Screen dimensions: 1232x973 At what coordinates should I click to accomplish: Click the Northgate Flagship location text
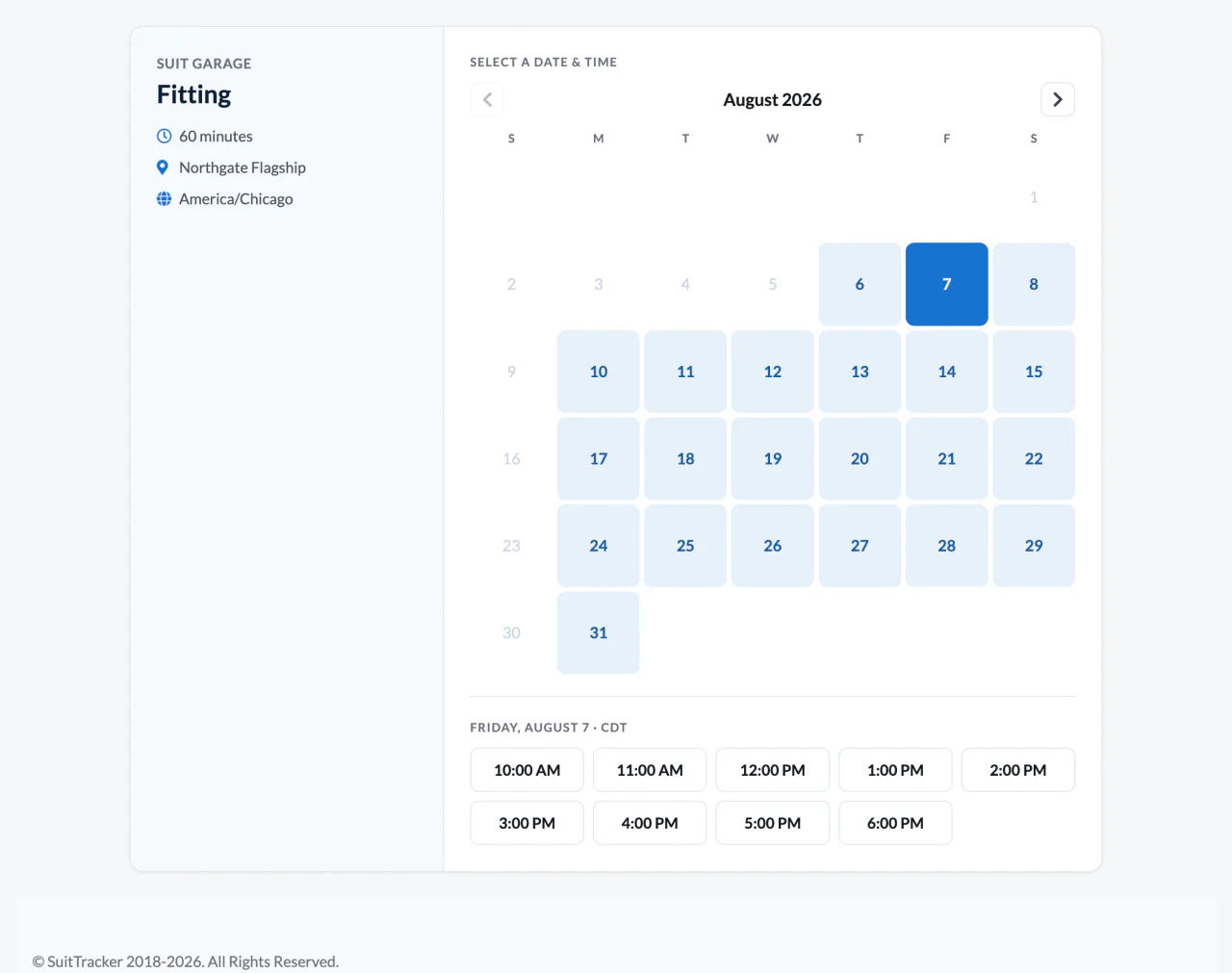(243, 167)
